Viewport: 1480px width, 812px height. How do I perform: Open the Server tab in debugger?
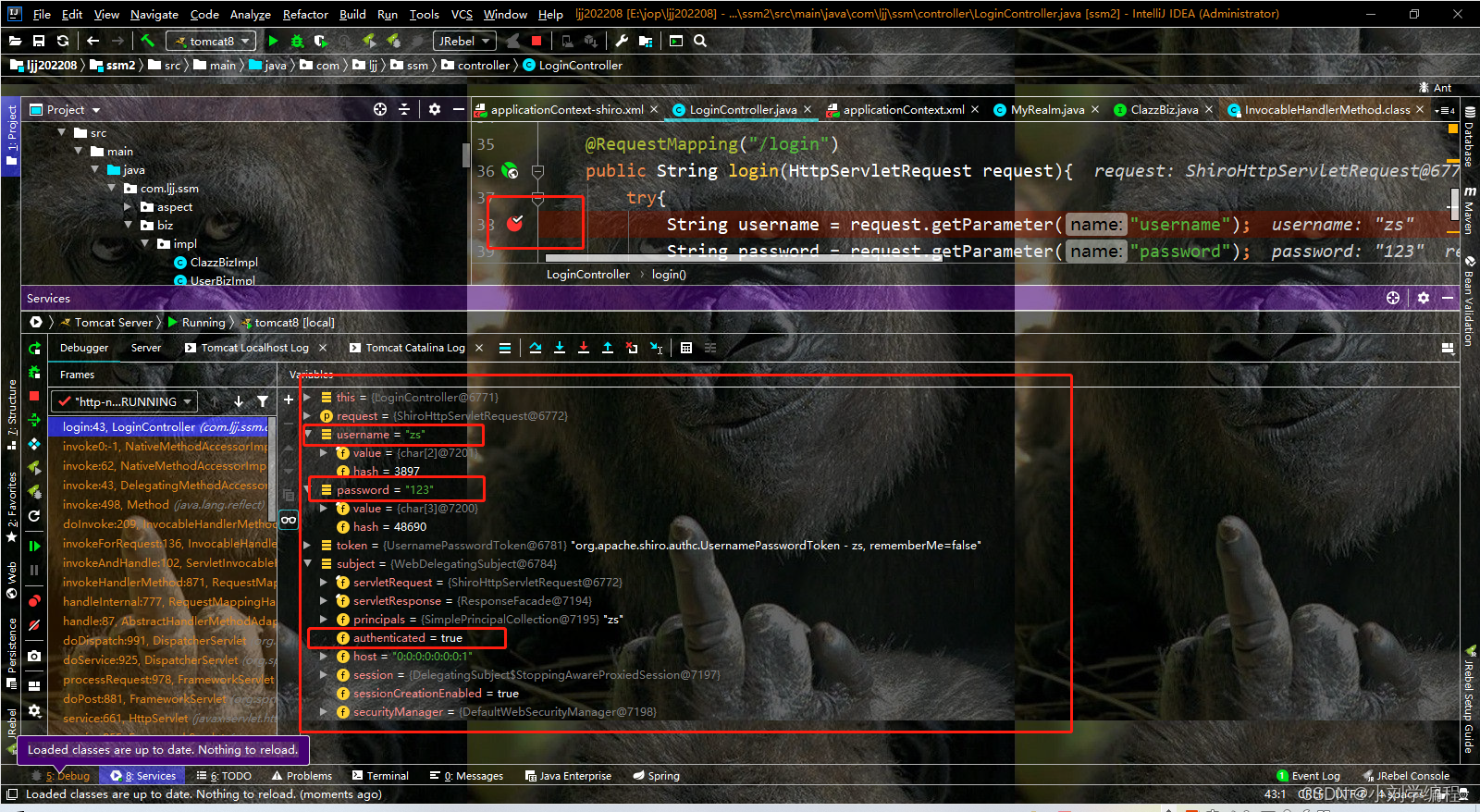pos(146,348)
